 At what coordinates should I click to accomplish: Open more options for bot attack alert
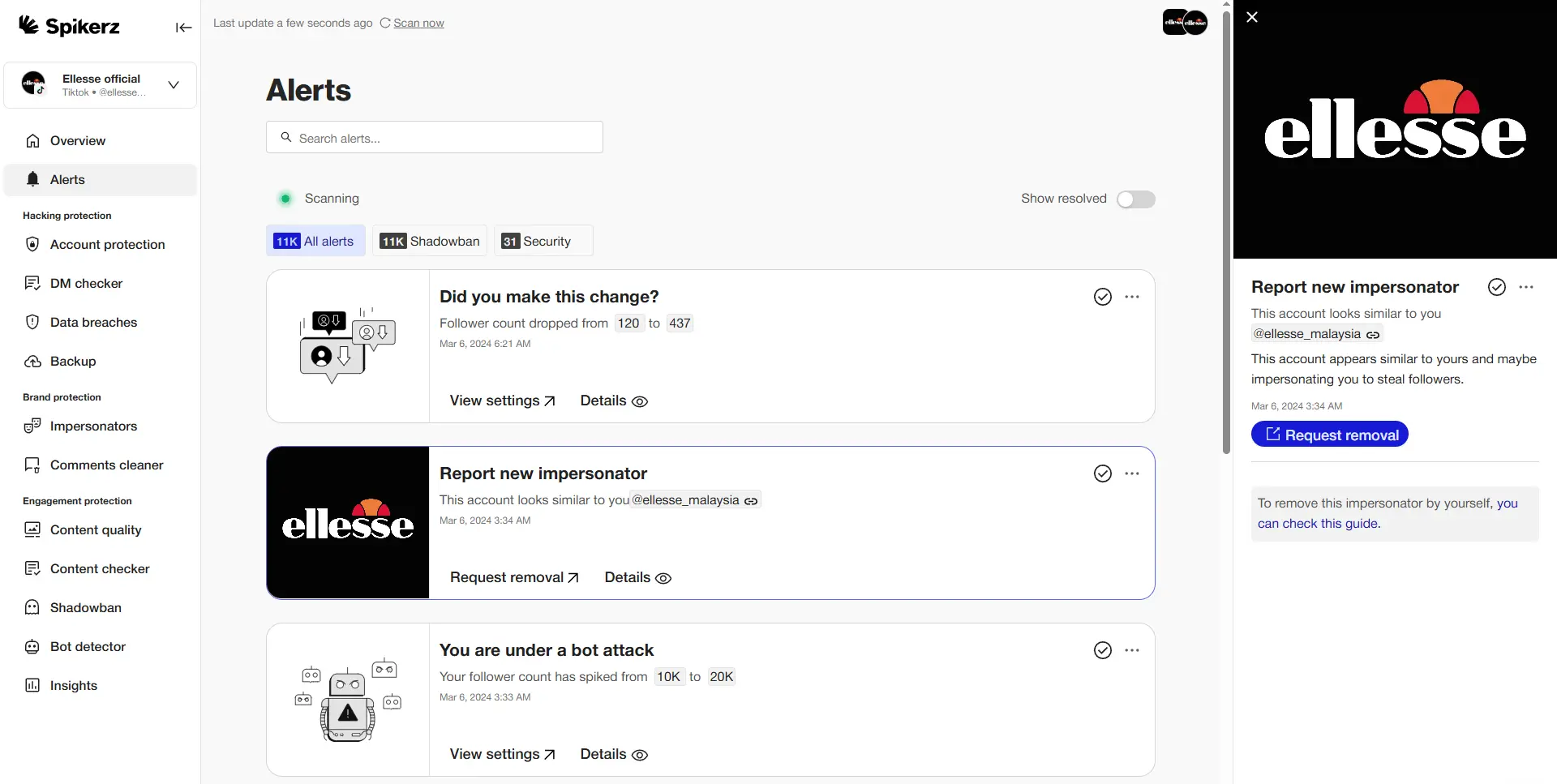(1132, 651)
